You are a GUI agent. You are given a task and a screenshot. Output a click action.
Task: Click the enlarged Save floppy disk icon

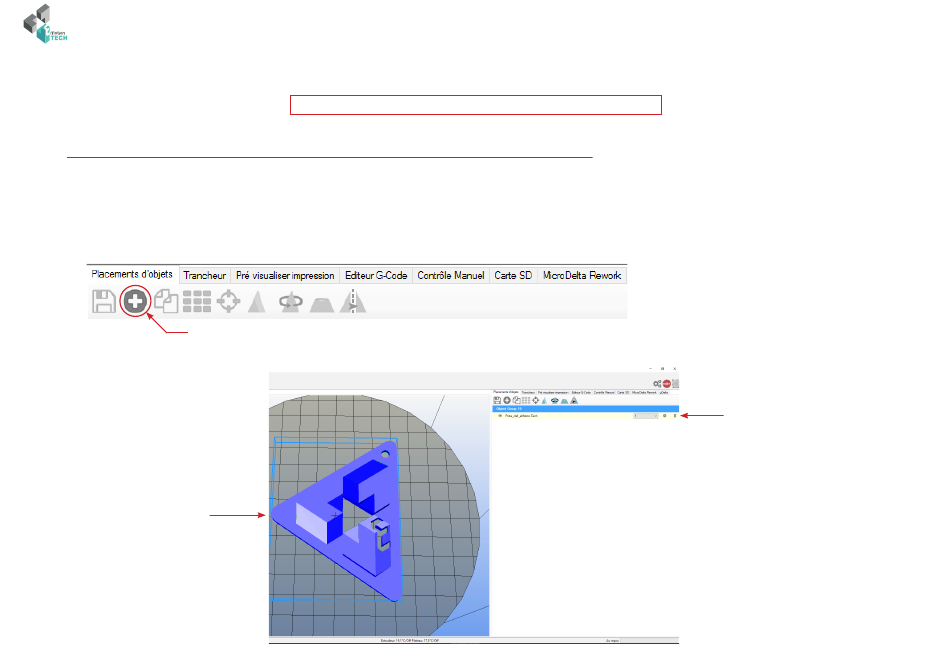(104, 301)
